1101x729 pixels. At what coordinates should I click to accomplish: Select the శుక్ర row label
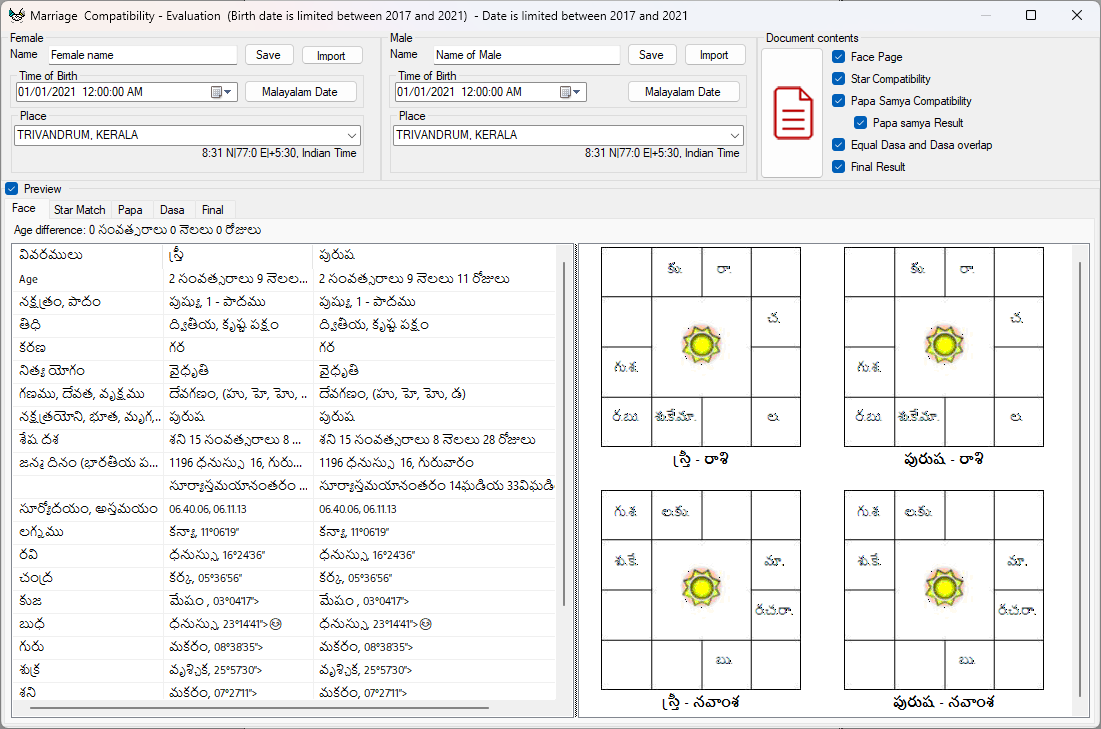(29, 670)
